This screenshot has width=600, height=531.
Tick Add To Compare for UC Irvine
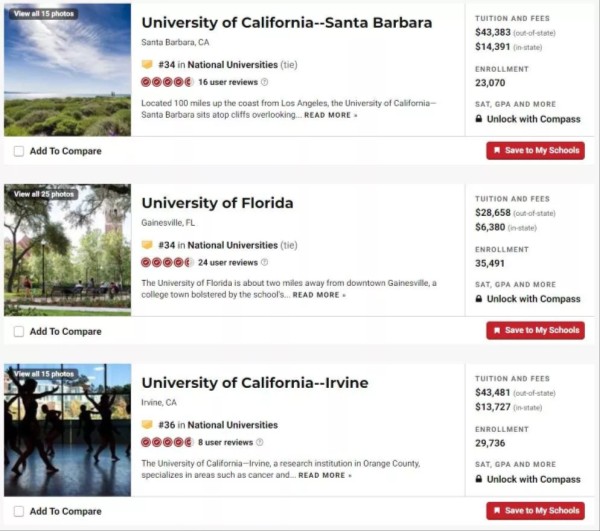[x=19, y=511]
